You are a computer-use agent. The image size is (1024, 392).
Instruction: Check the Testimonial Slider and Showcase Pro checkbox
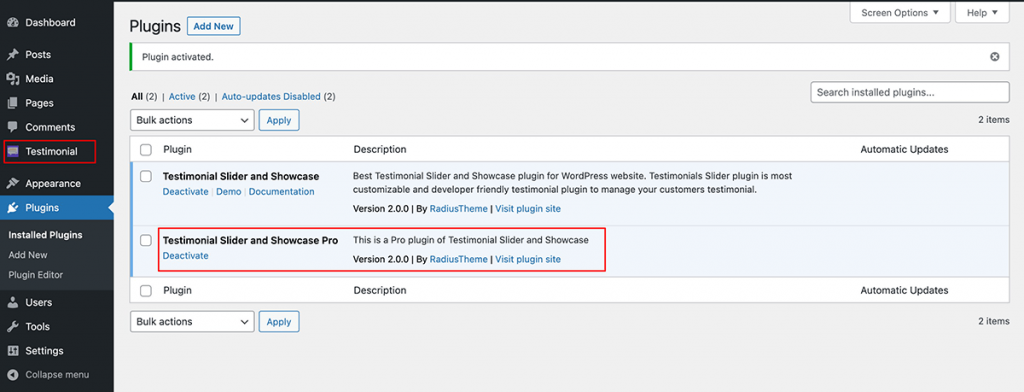[x=146, y=240]
